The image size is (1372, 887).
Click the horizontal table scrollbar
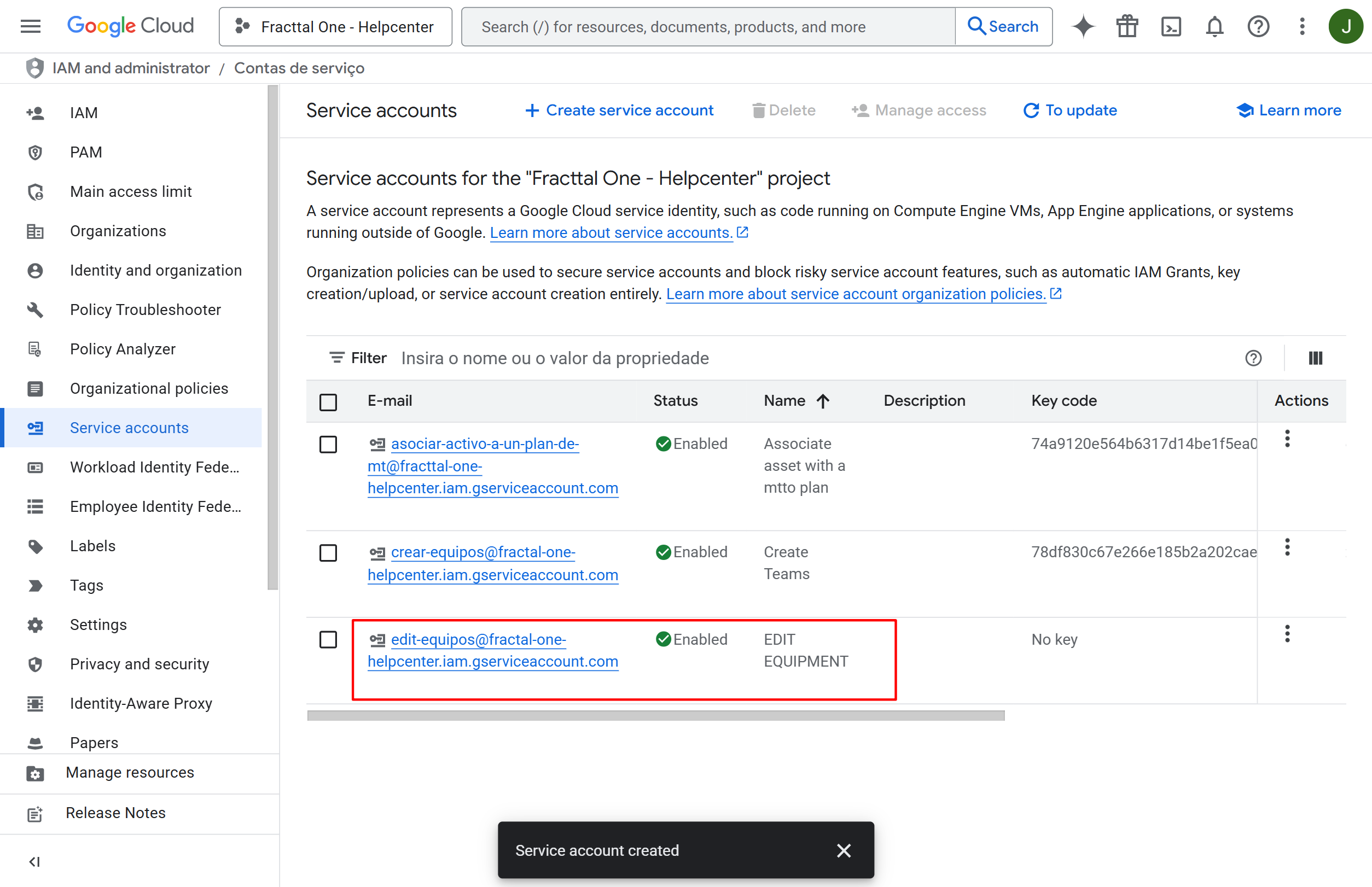(x=656, y=715)
